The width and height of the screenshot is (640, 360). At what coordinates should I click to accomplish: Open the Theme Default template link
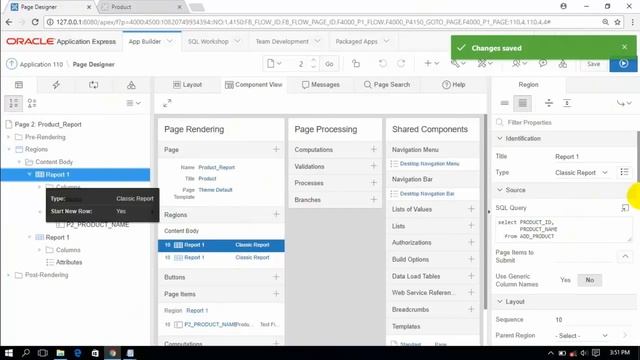[215, 190]
